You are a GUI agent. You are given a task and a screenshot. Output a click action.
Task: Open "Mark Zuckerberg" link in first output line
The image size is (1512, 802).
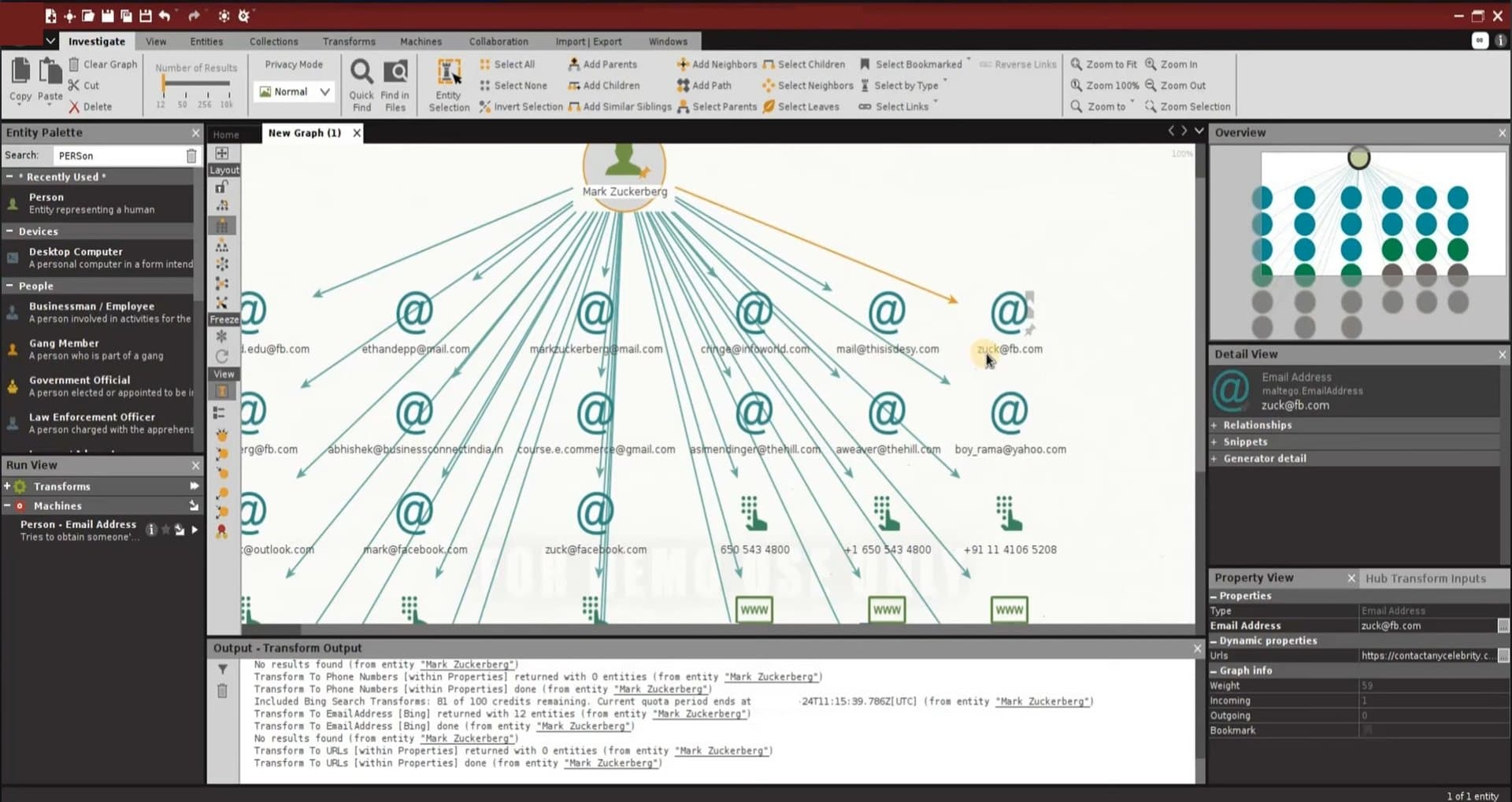tap(469, 664)
